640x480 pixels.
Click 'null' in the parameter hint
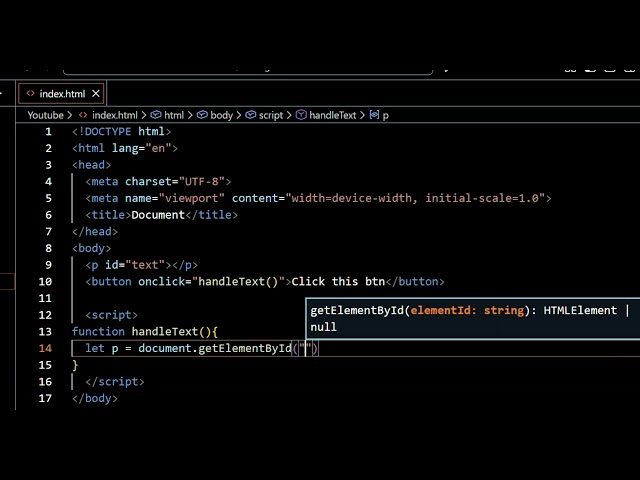click(324, 327)
